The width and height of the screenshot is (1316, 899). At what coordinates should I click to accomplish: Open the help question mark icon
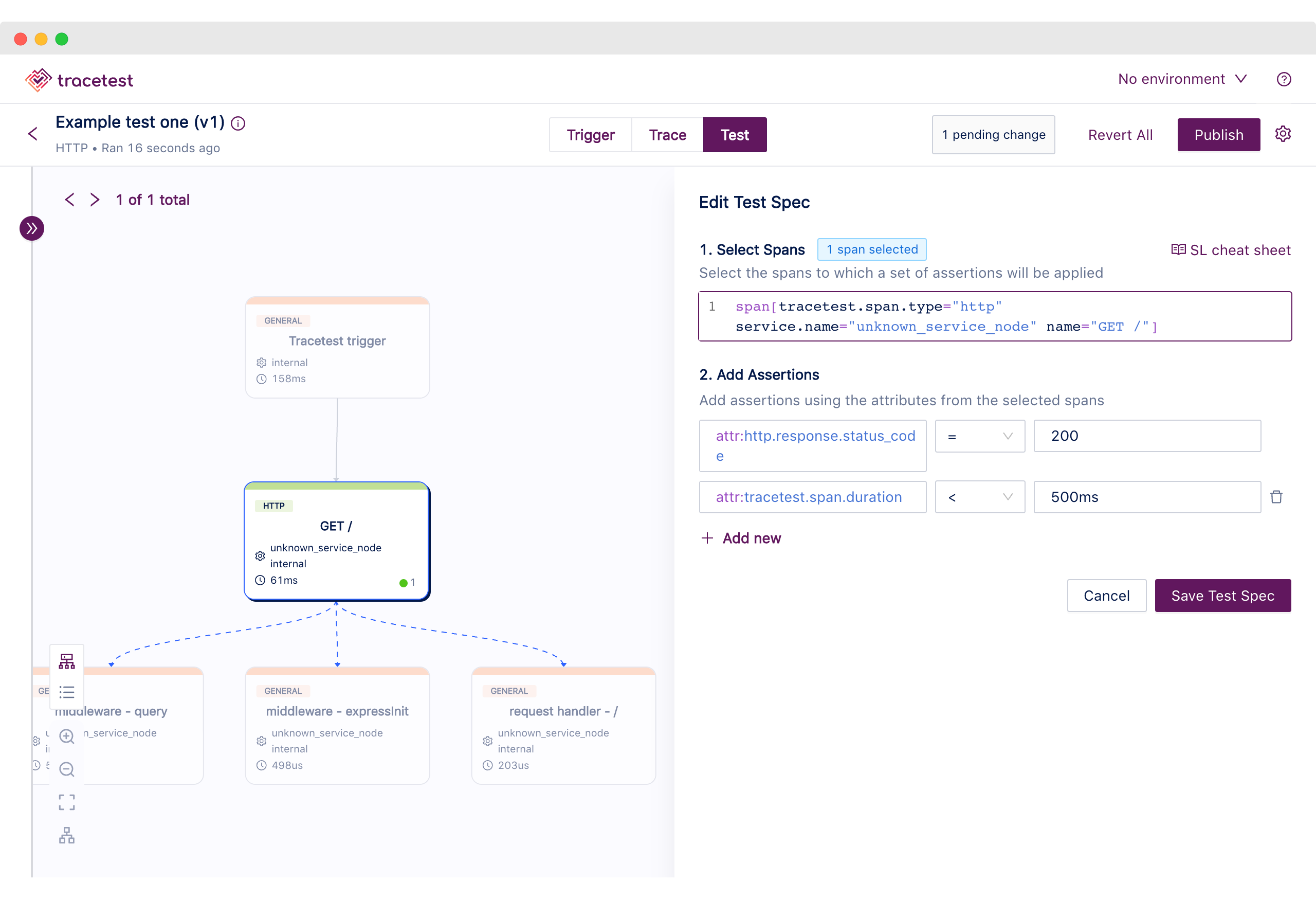1284,79
